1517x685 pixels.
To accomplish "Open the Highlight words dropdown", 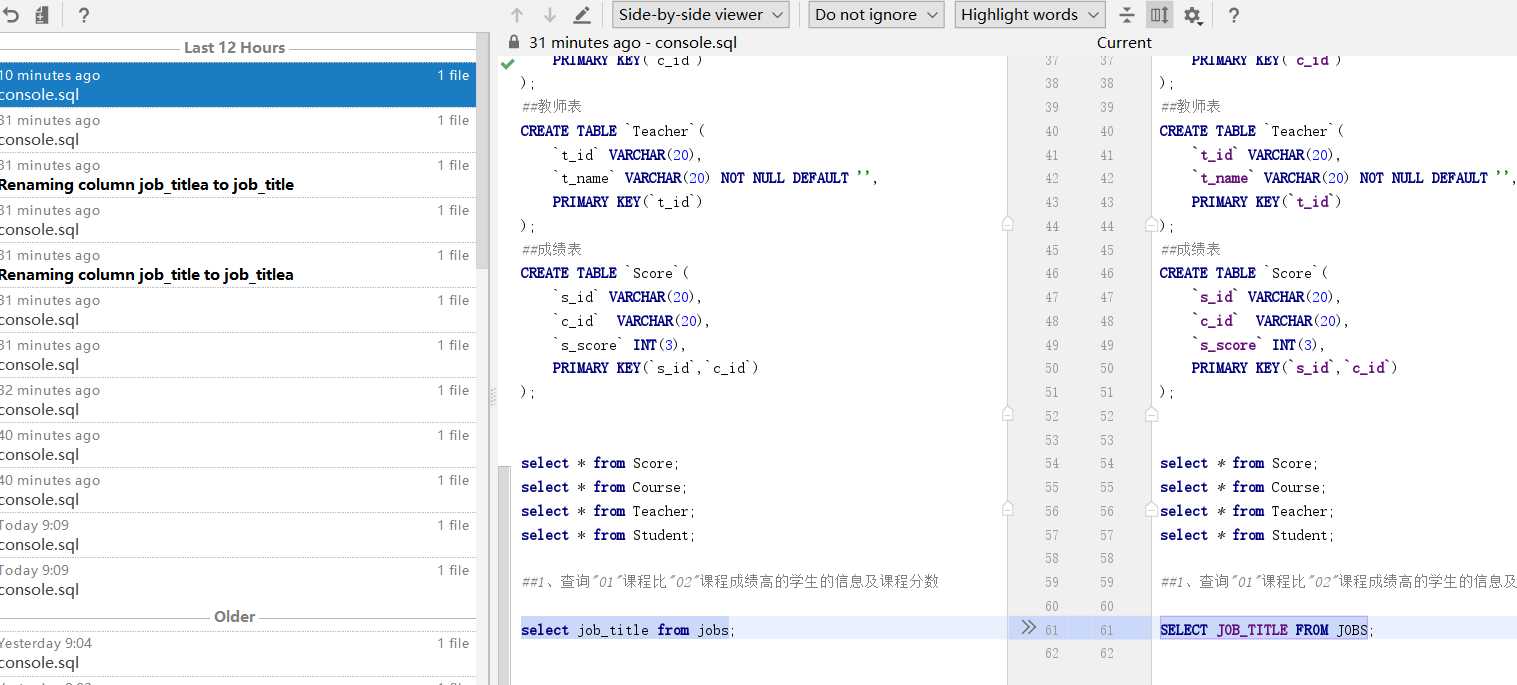I will [x=1030, y=15].
